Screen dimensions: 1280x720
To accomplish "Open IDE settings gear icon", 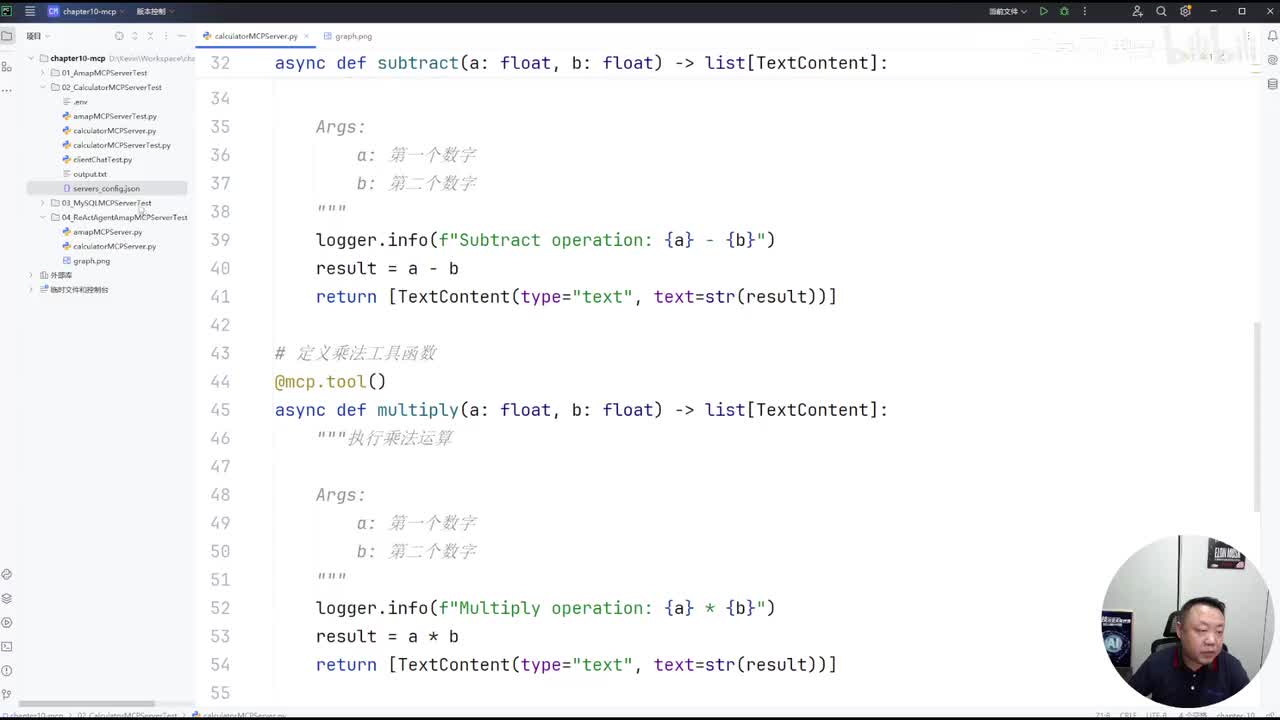I will pyautogui.click(x=1185, y=11).
